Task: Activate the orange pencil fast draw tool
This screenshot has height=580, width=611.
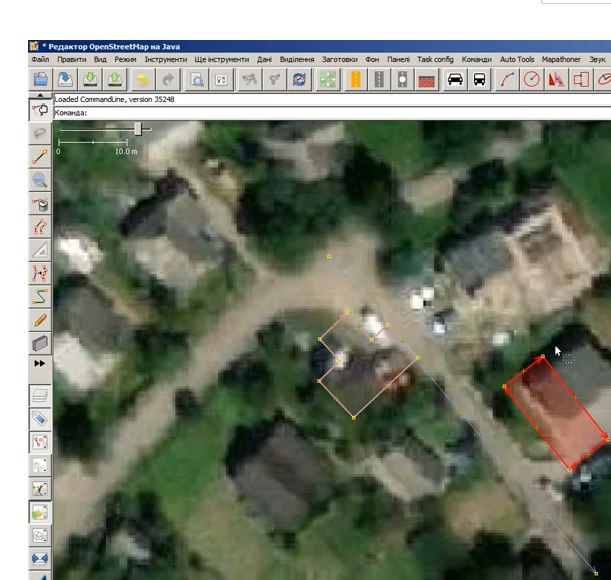Action: [40, 320]
